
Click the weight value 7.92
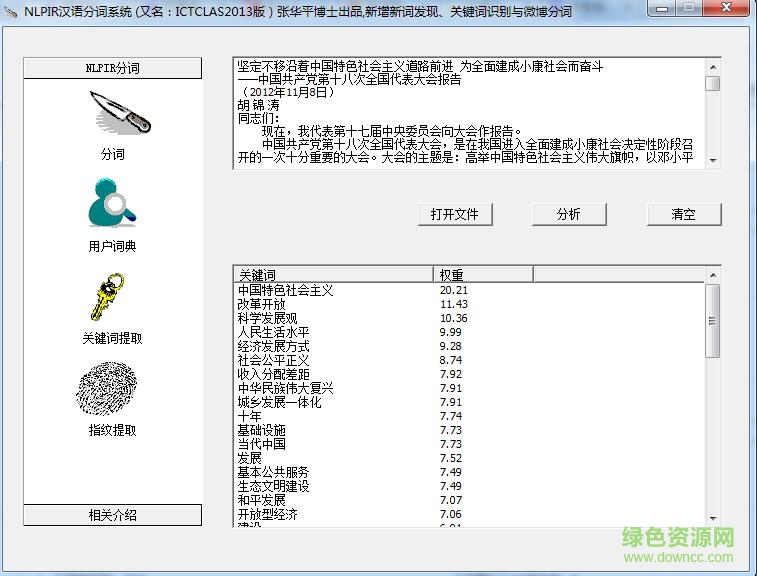coord(450,374)
